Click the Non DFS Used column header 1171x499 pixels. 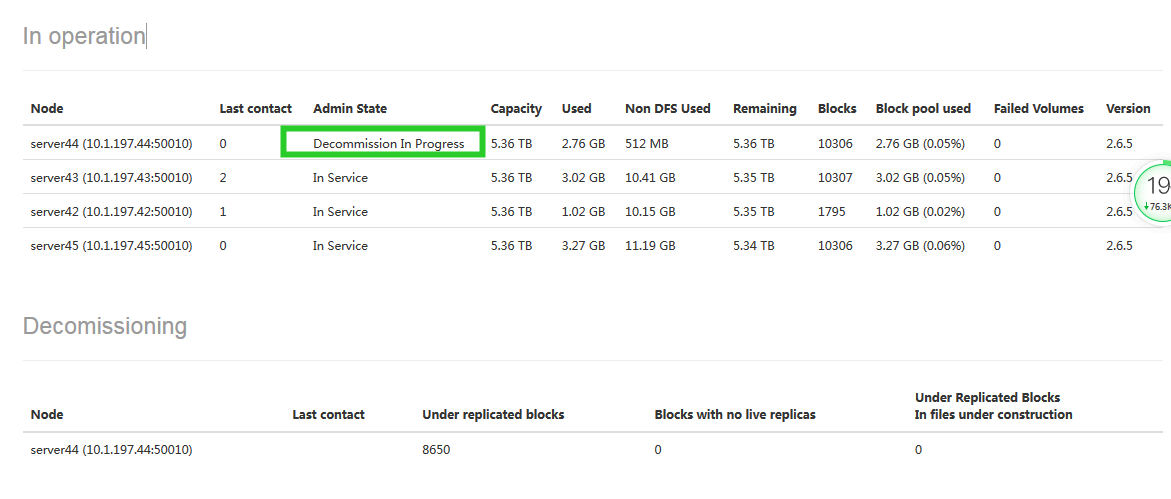(667, 109)
